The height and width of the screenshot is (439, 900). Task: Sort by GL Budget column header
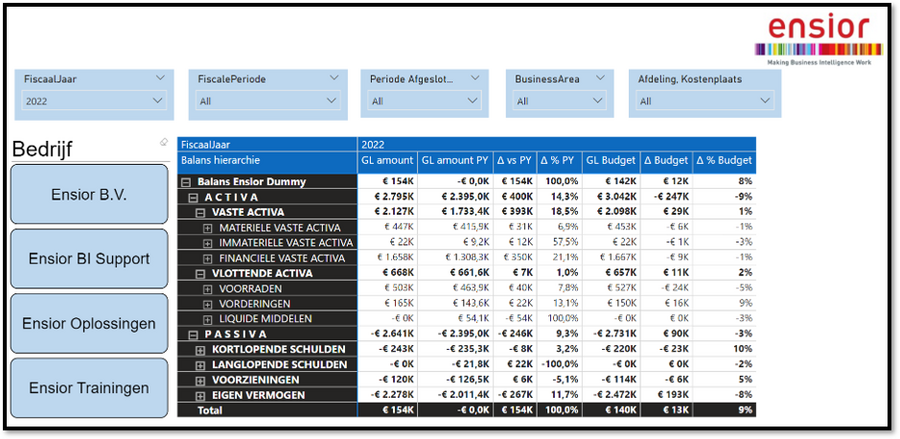coord(611,161)
